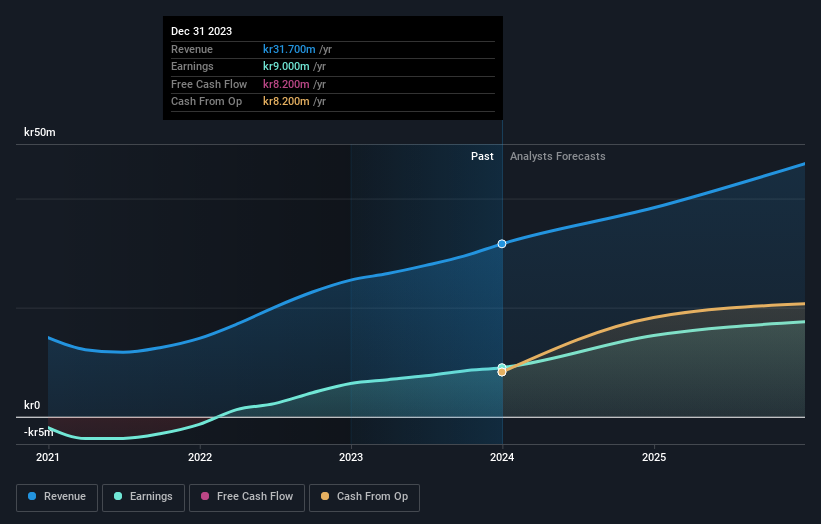This screenshot has width=821, height=524.
Task: Toggle the Revenue legend button
Action: point(57,497)
